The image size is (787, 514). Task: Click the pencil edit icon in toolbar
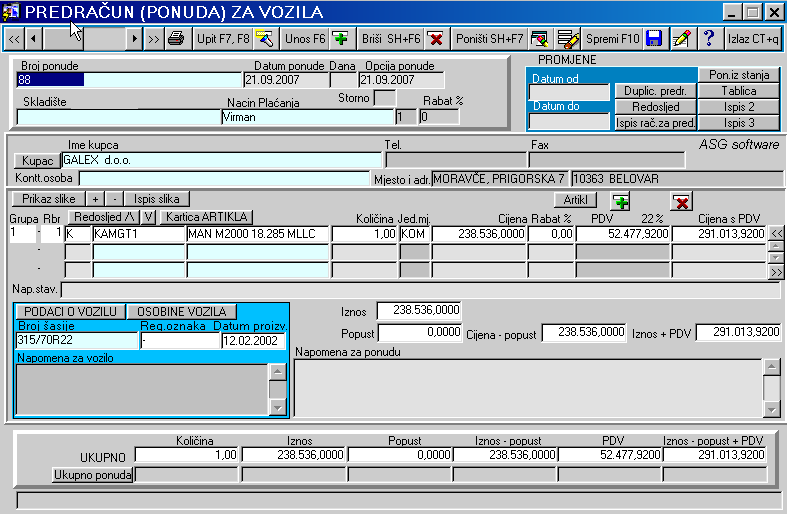coord(682,39)
